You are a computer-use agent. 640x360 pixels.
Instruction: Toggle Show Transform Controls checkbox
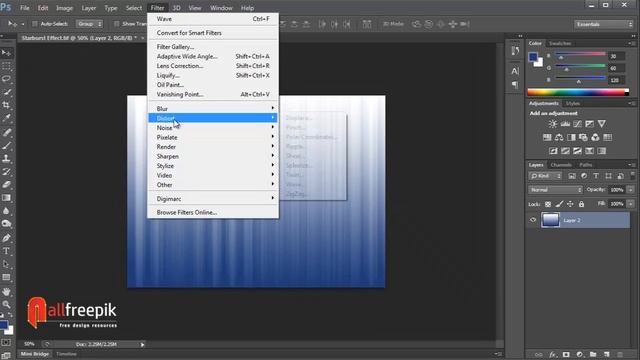[116, 24]
